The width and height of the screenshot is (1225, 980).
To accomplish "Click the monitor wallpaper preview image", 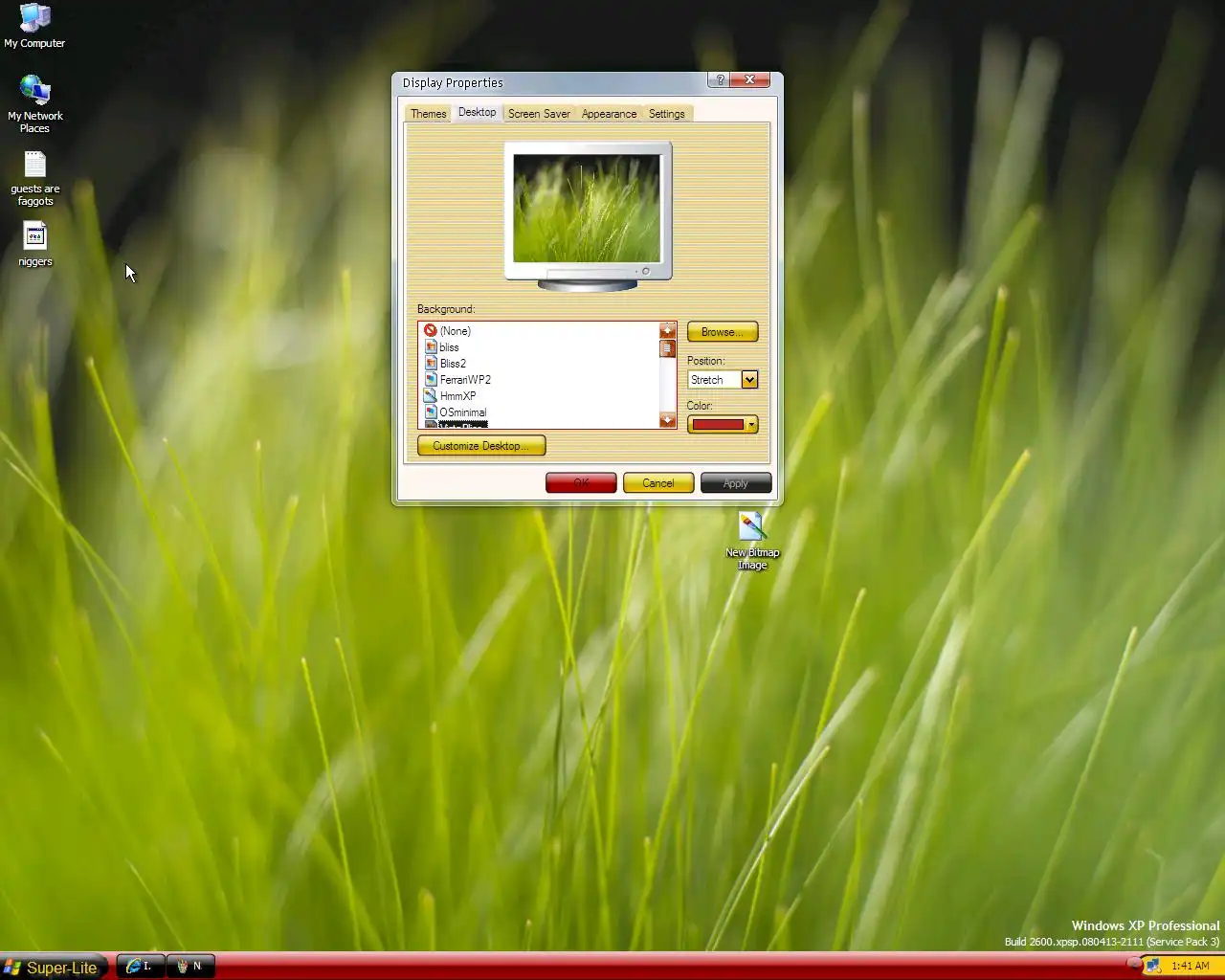I will [x=587, y=208].
